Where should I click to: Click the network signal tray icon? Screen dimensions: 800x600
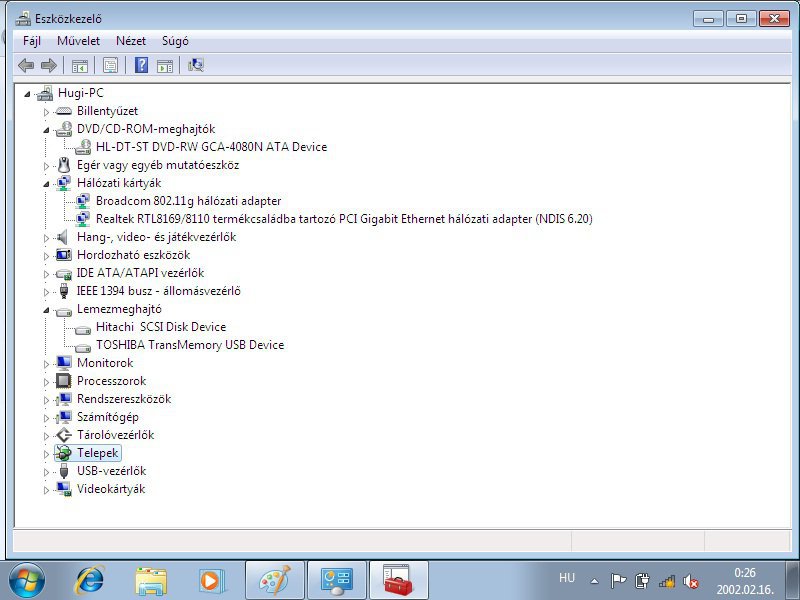(667, 581)
